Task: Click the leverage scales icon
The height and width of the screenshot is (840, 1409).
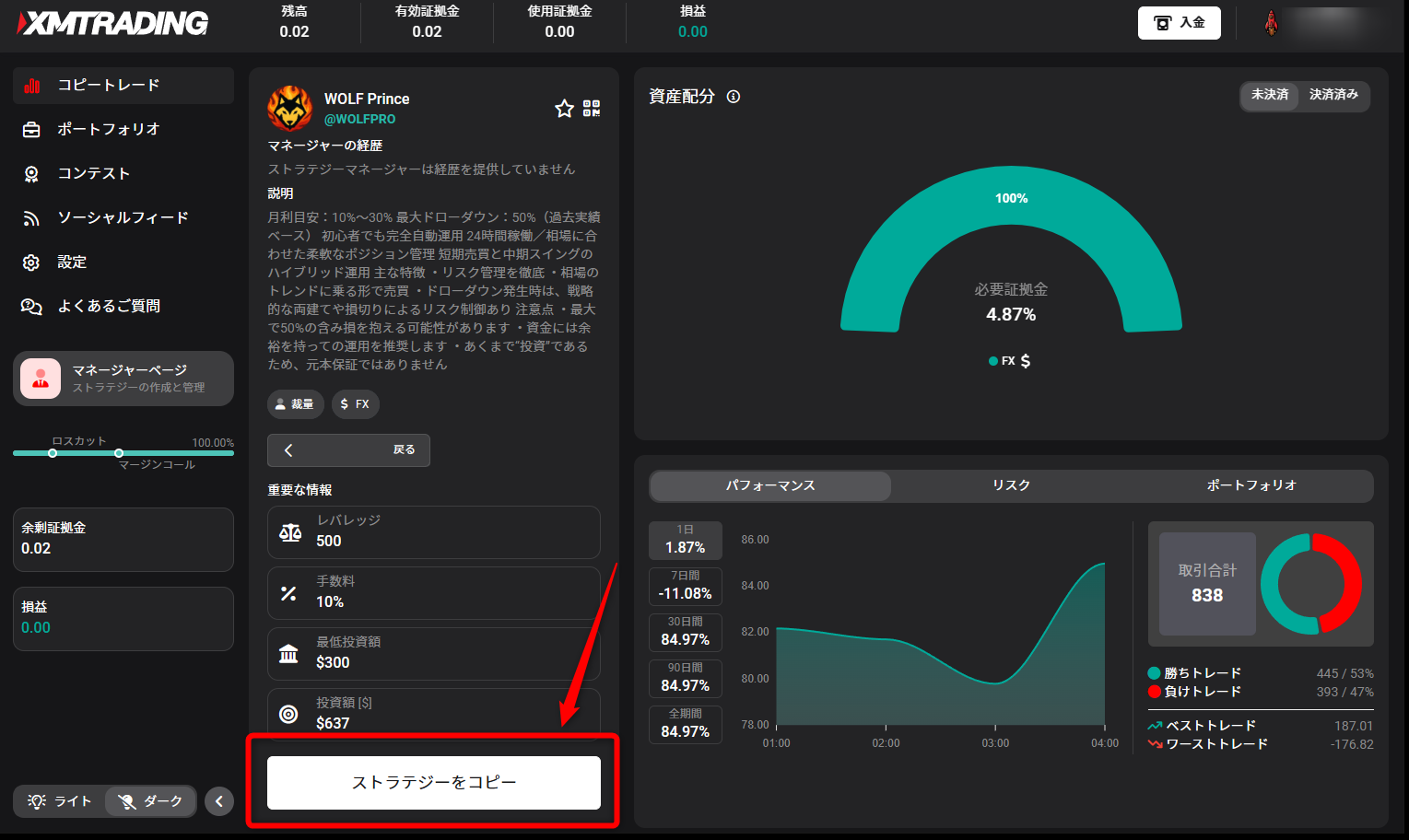Action: [290, 532]
